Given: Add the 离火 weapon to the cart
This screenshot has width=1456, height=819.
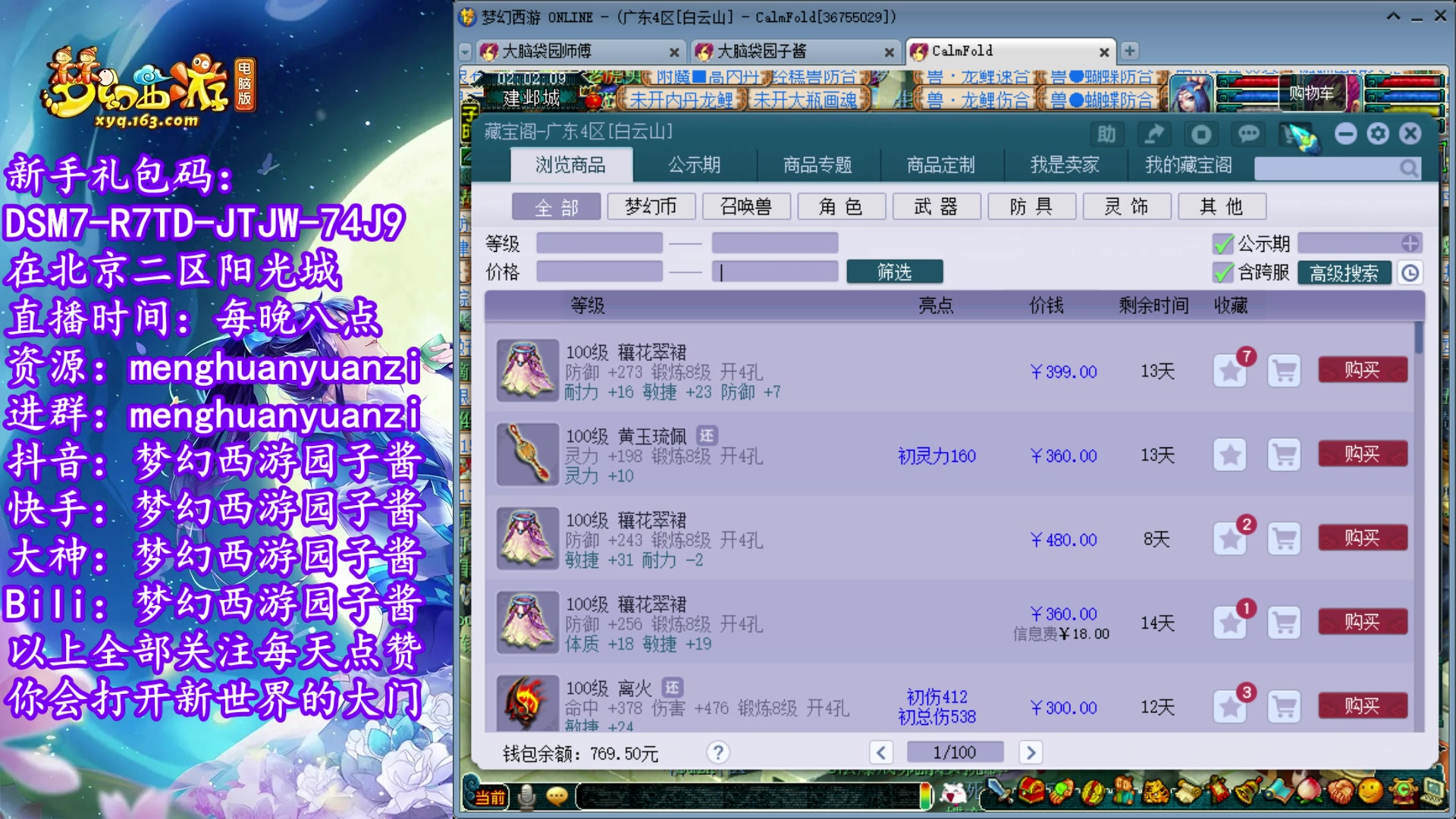Looking at the screenshot, I should 1284,707.
